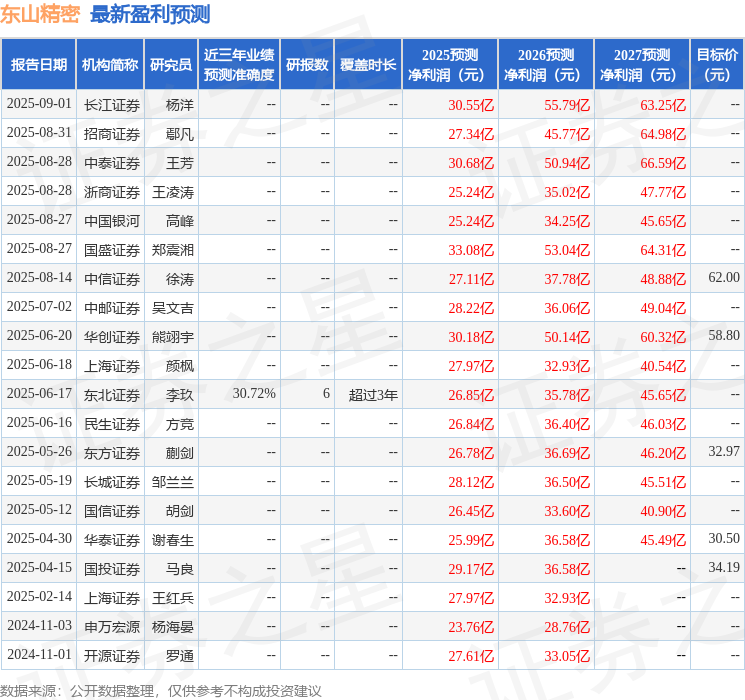Click analyst name 颜枫
This screenshot has width=745, height=700.
pos(180,366)
